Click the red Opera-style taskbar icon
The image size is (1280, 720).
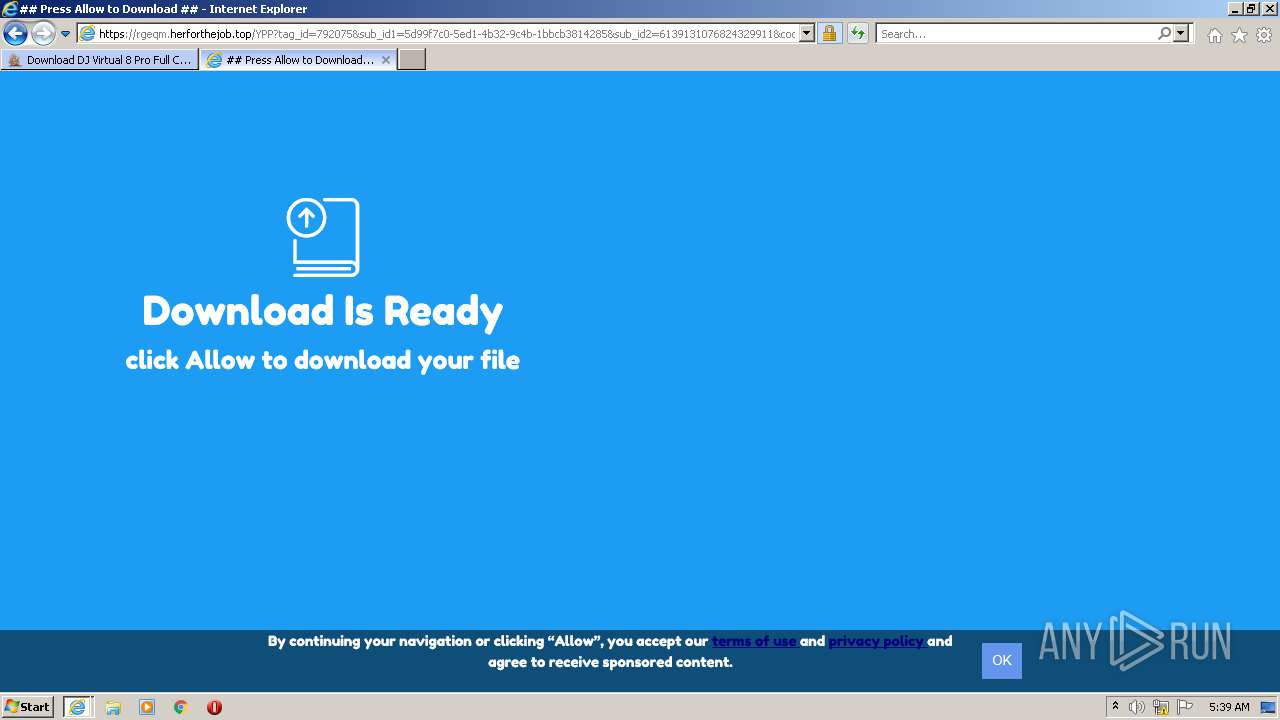click(214, 707)
